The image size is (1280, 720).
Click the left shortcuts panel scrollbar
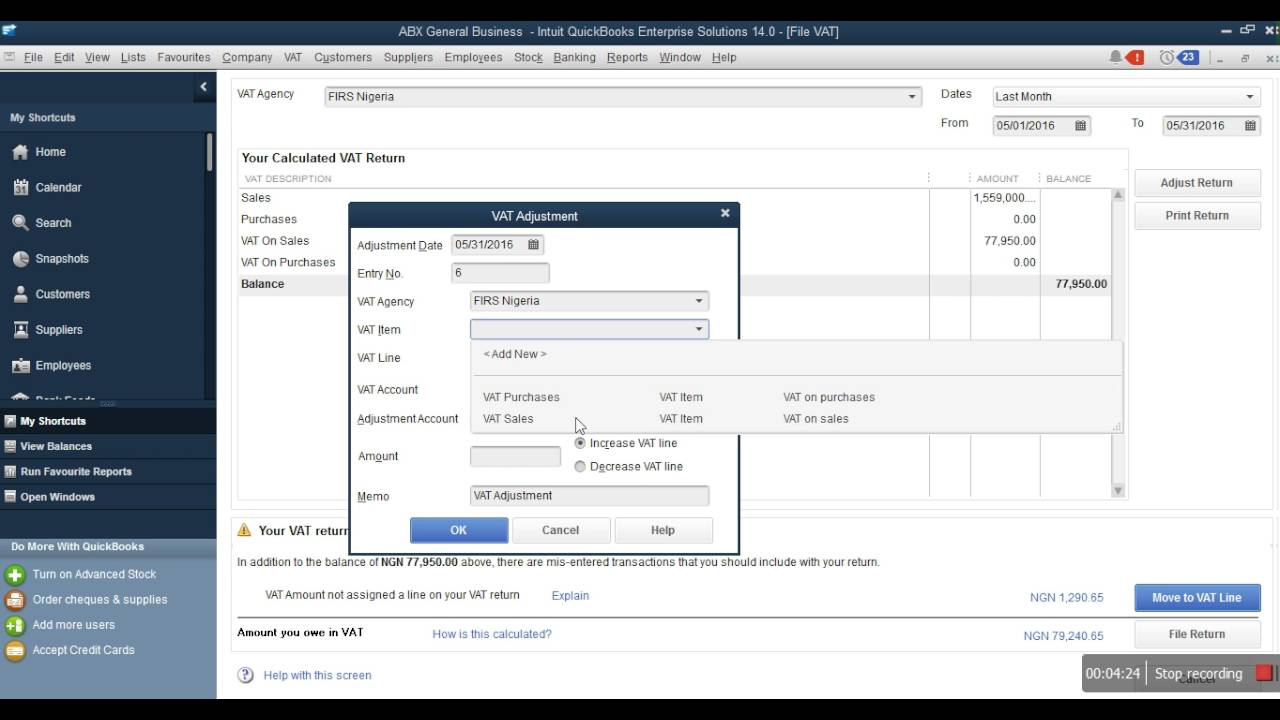[x=210, y=154]
